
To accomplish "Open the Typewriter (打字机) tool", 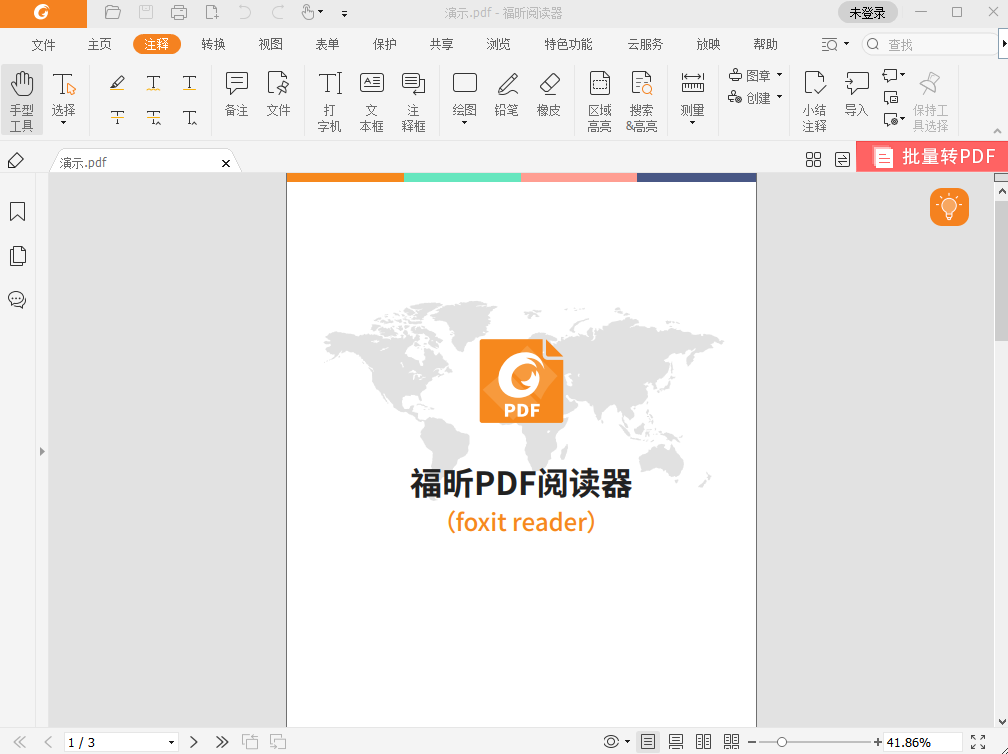I will (329, 97).
